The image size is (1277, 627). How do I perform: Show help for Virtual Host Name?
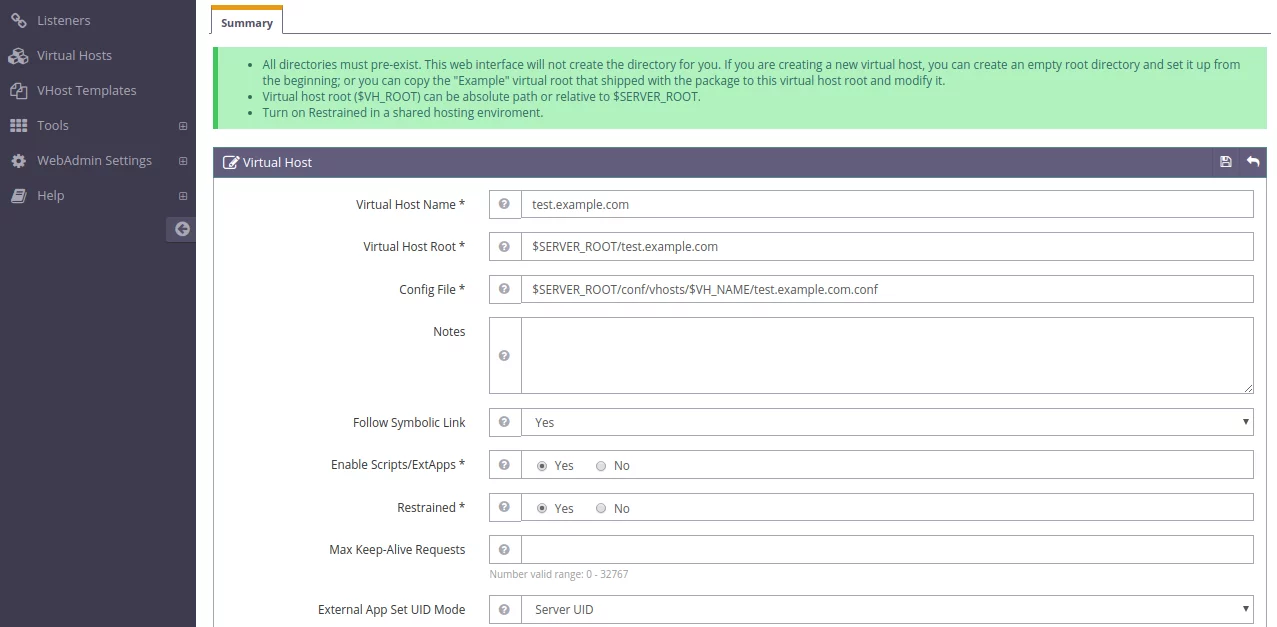click(x=505, y=204)
